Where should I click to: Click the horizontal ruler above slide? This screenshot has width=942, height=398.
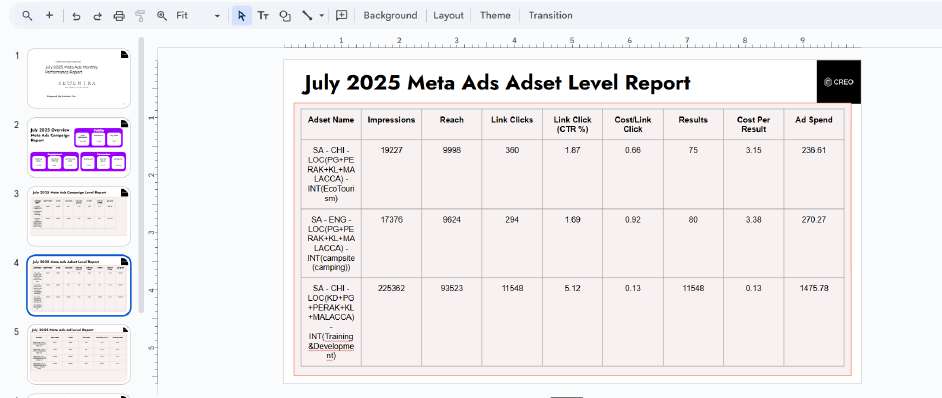572,43
